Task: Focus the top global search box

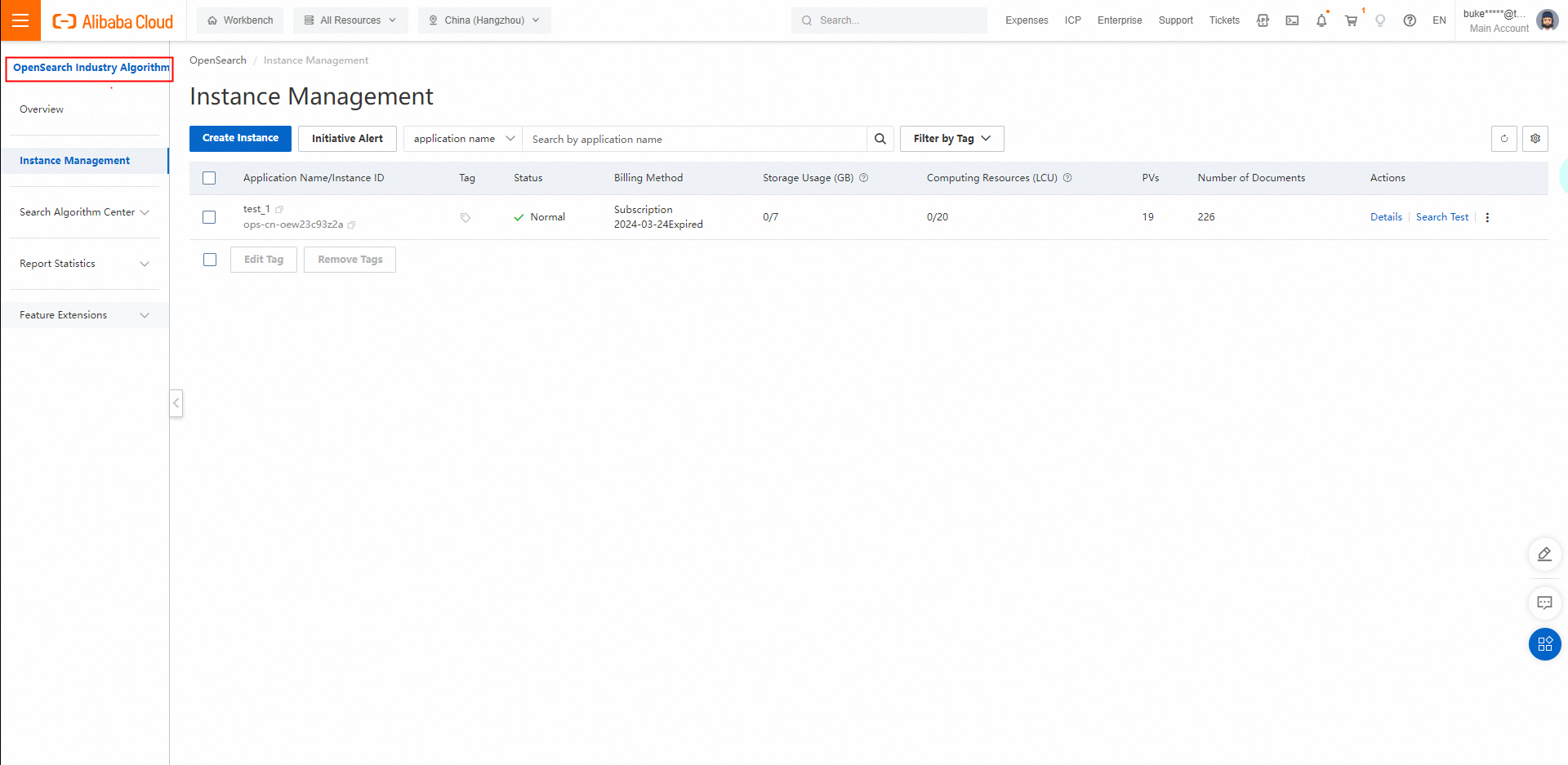Action: [889, 20]
